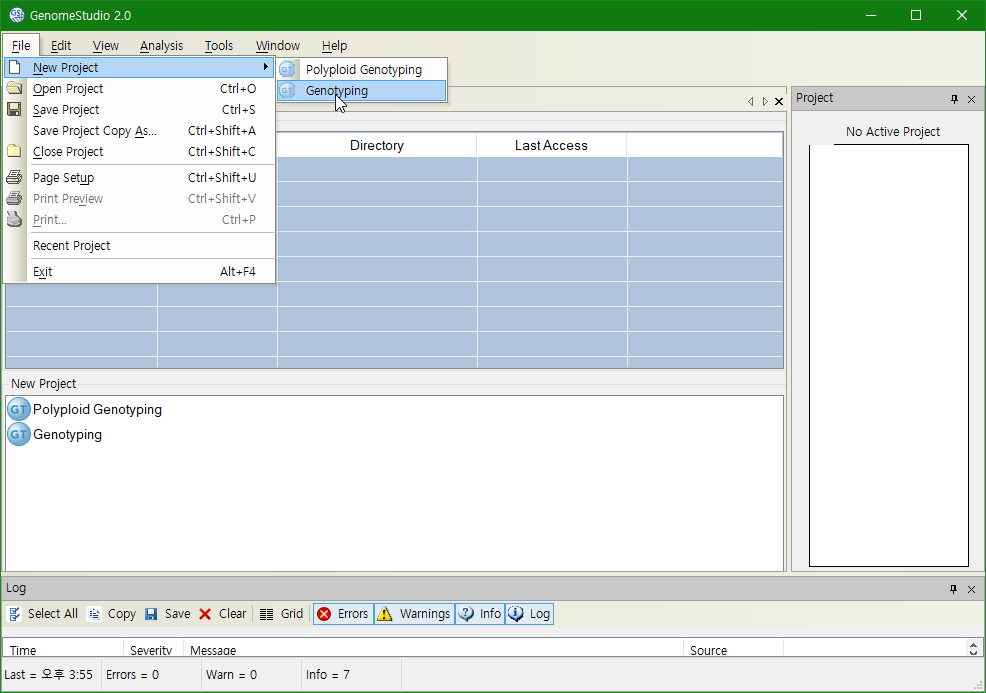Click the Genotyping GT list icon
The width and height of the screenshot is (986, 693).
19,434
